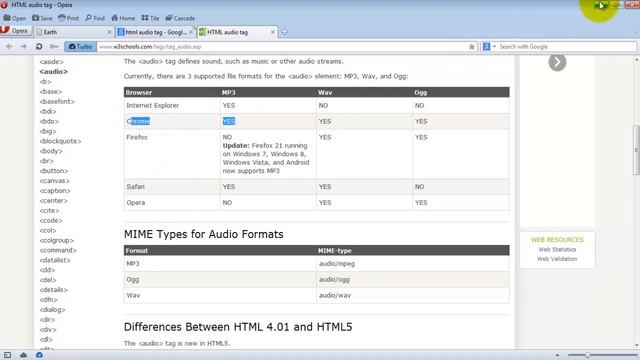Go back with the back arrow

click(x=9, y=47)
